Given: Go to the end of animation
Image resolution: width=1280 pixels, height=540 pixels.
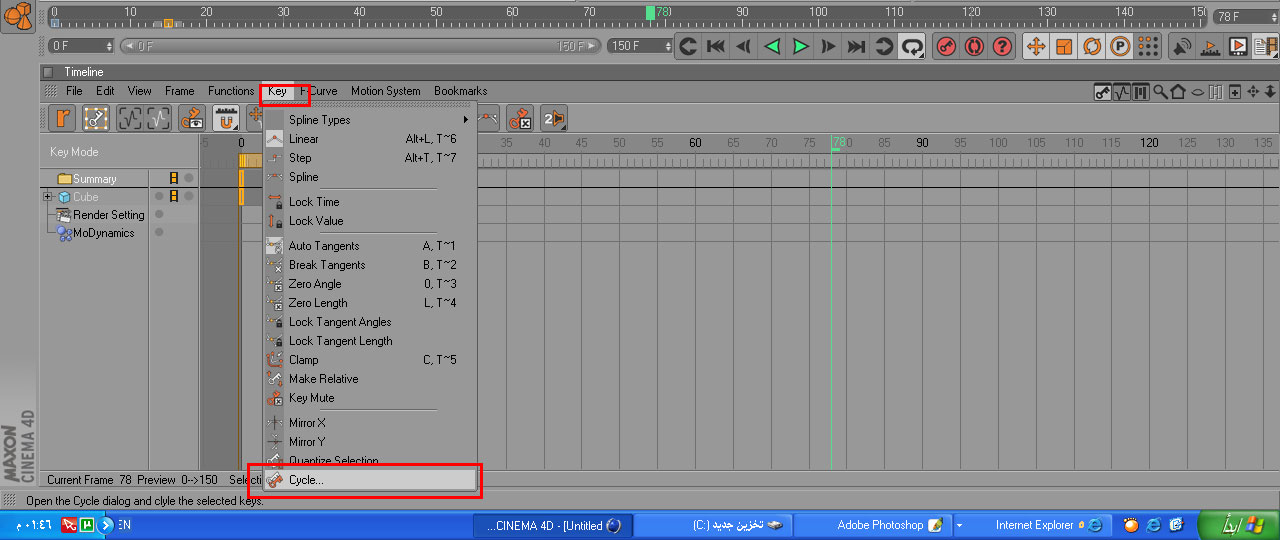Looking at the screenshot, I should (856, 46).
